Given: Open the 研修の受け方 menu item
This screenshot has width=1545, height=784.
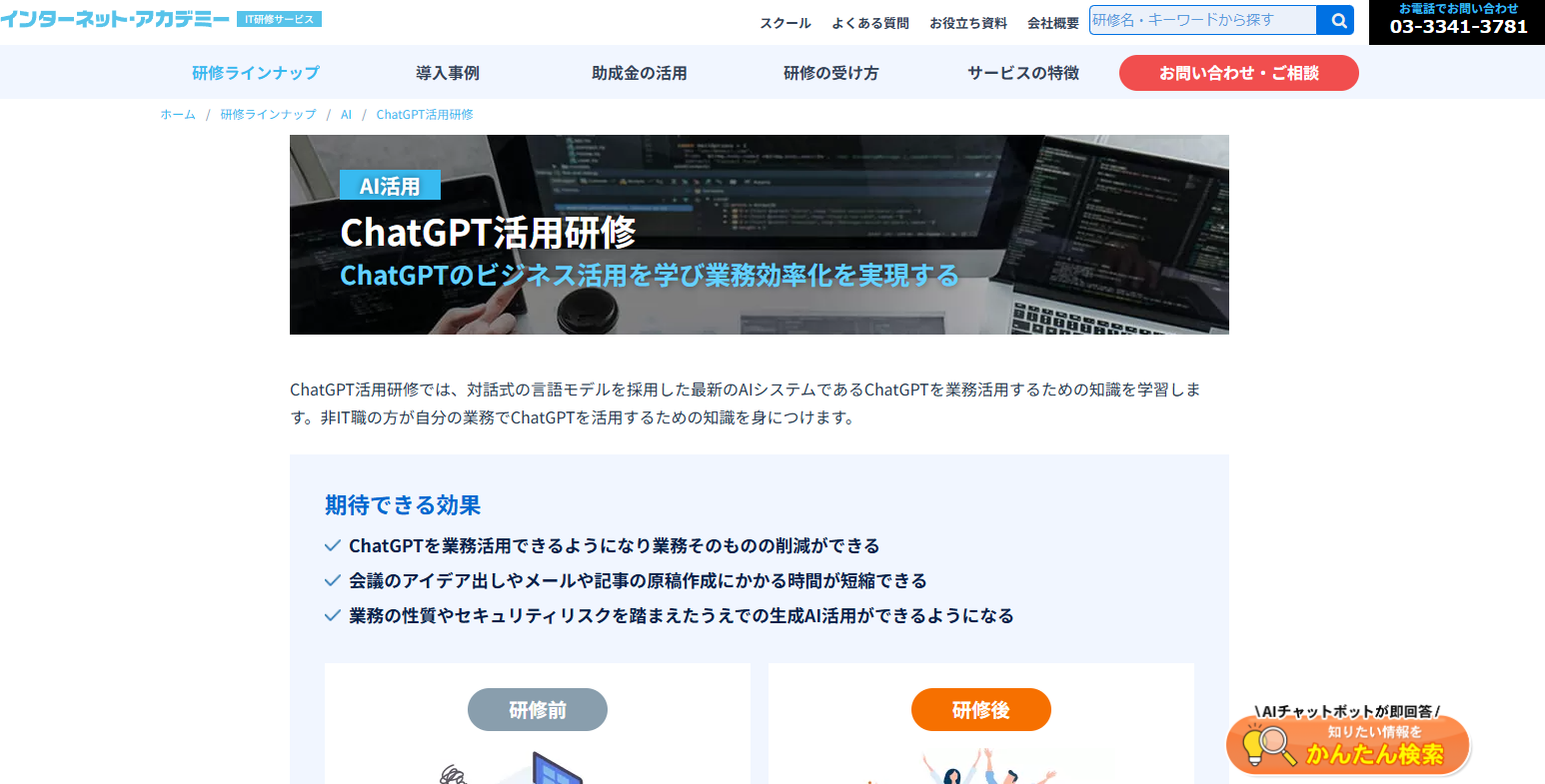Looking at the screenshot, I should [831, 73].
